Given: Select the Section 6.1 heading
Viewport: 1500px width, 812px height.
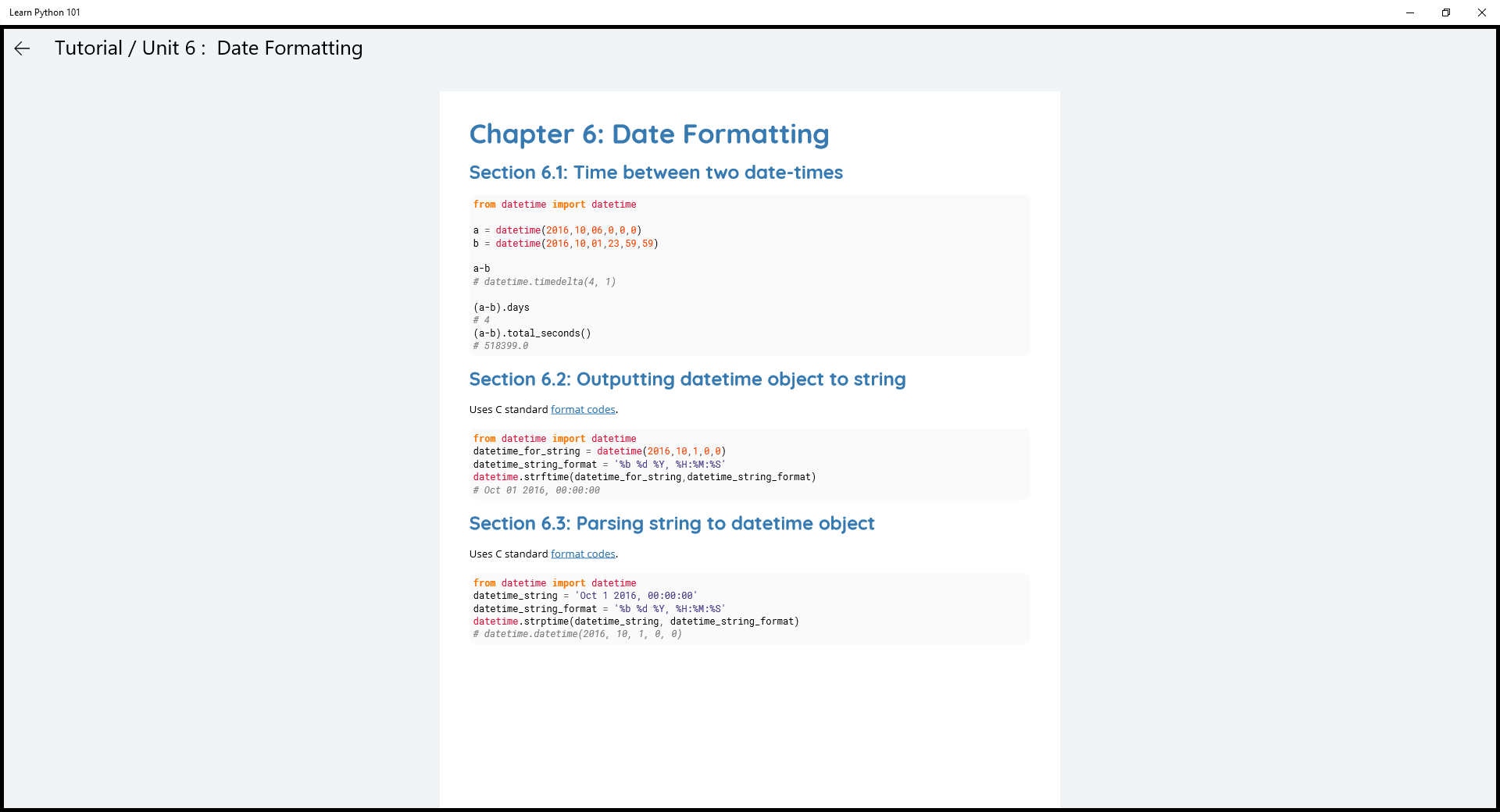Looking at the screenshot, I should tap(655, 173).
